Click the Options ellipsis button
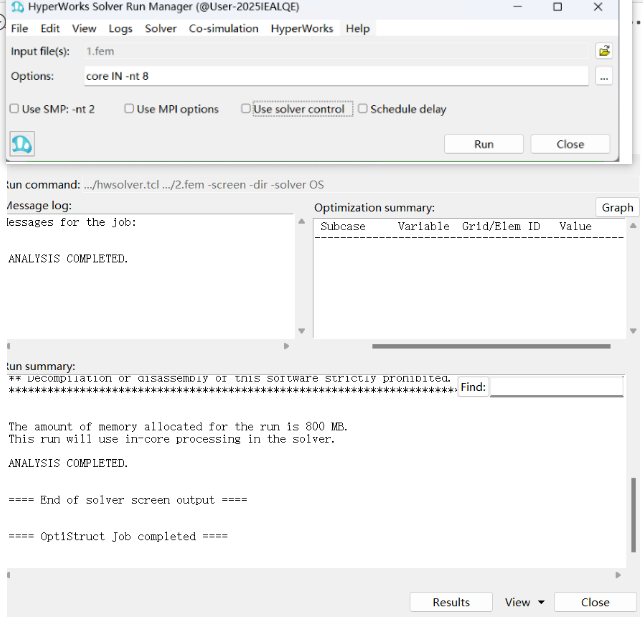The image size is (643, 618). tap(604, 77)
